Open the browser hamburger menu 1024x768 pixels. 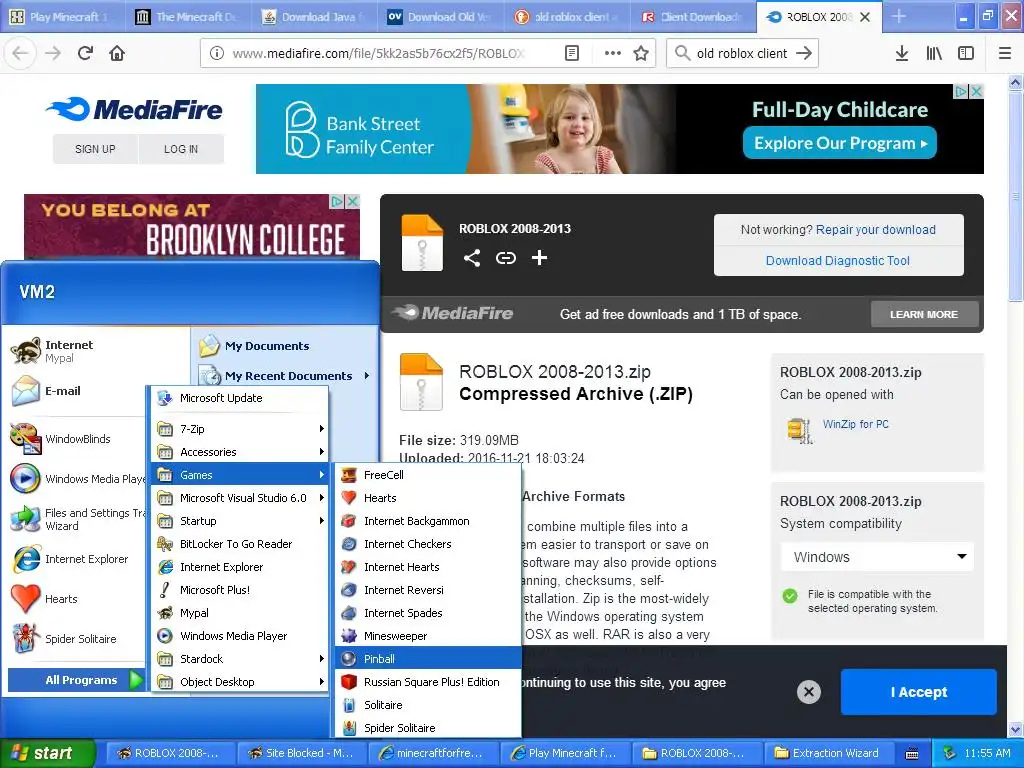point(1005,54)
